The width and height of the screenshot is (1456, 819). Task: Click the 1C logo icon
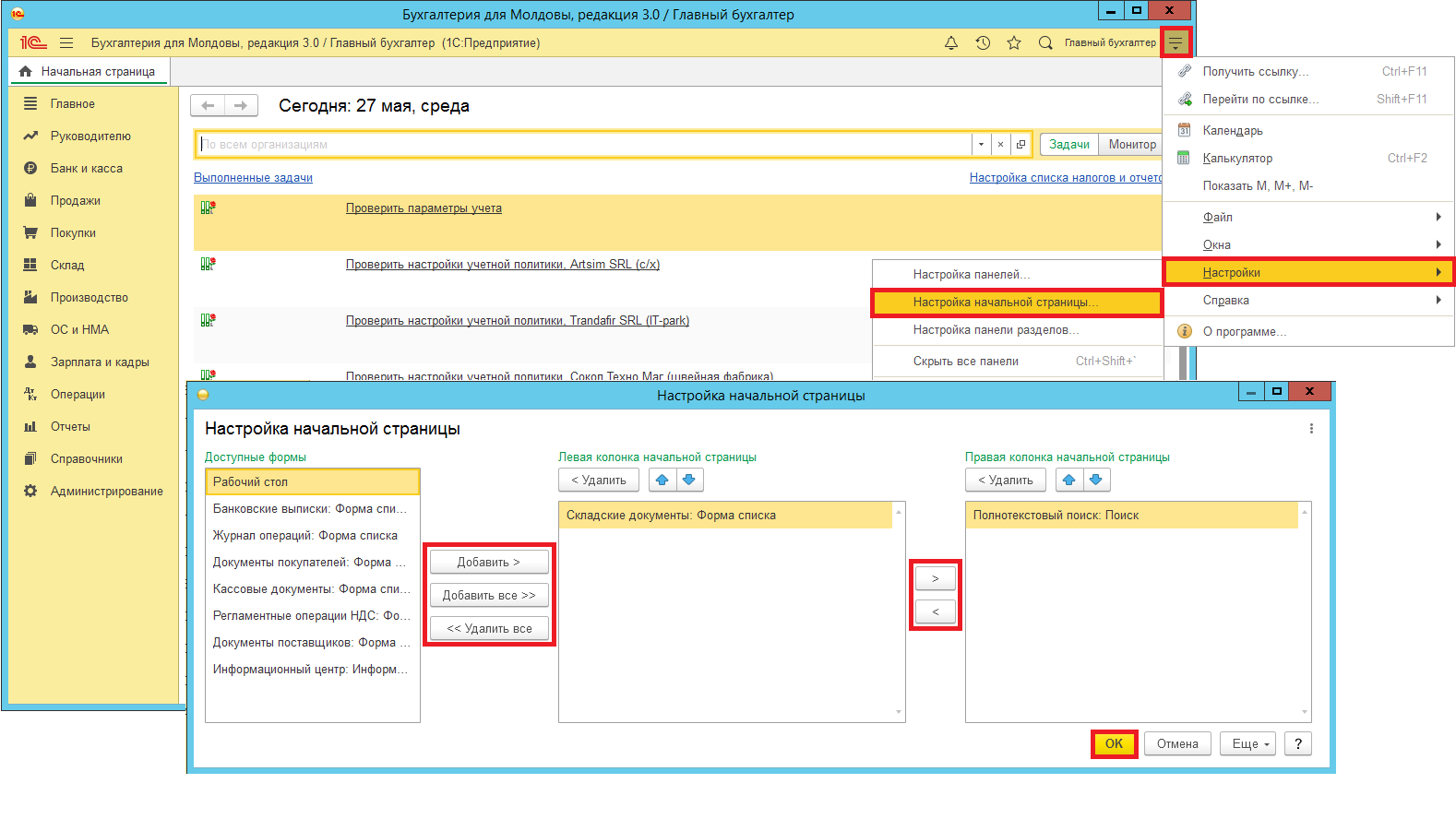pos(33,42)
